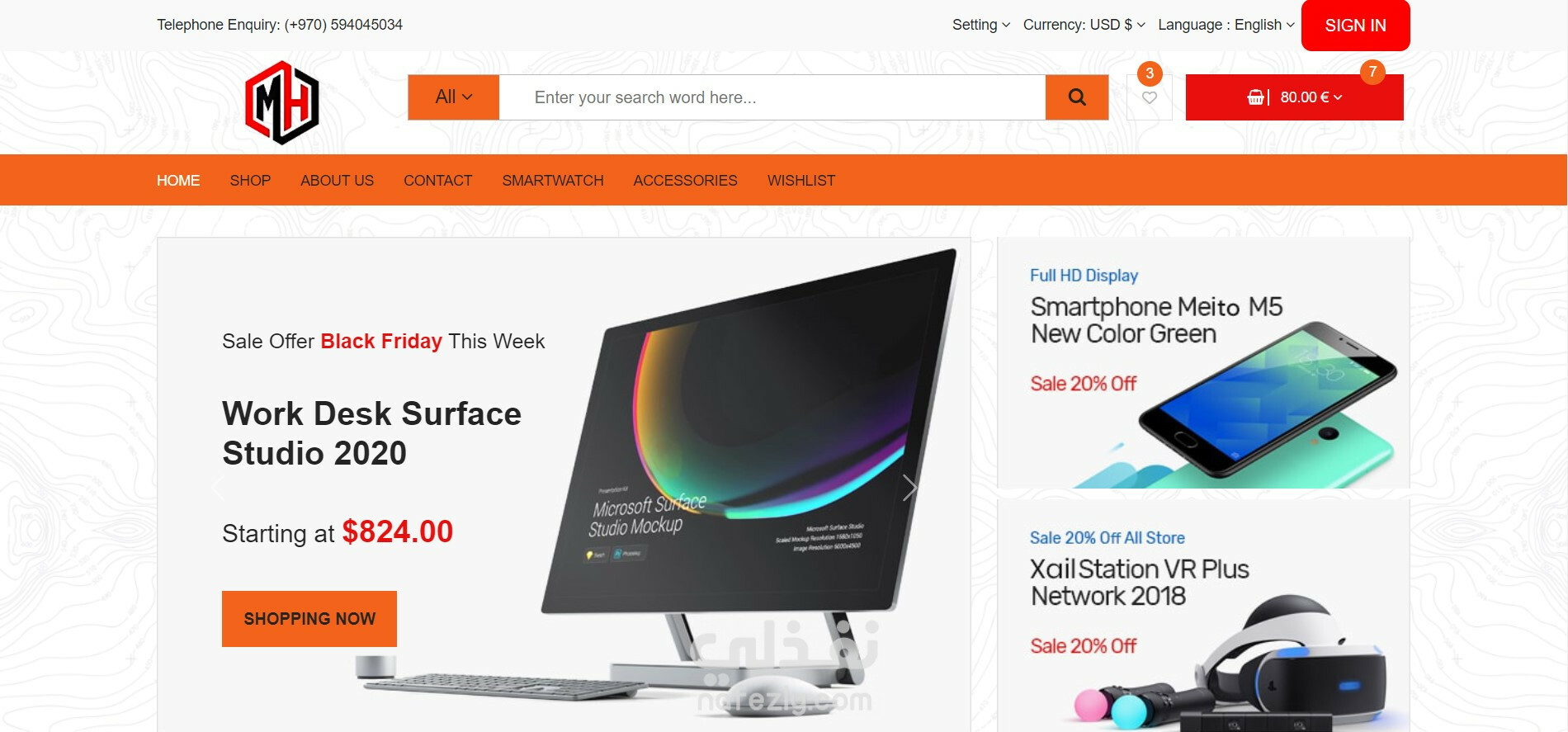Click the wishlist count badge showing 3
Screen dimensions: 1568x732
point(1150,73)
